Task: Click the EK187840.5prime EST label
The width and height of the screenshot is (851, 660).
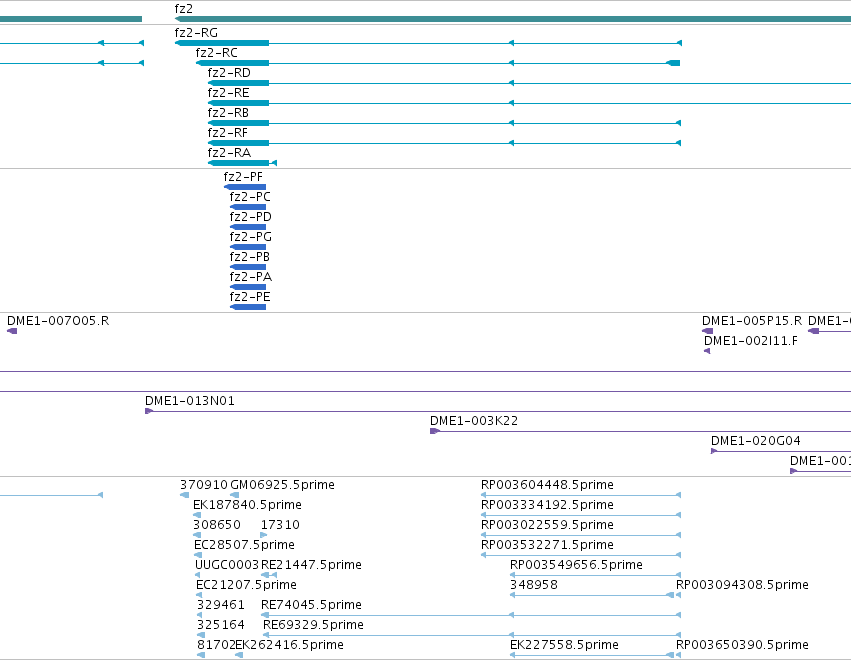Action: (x=247, y=505)
